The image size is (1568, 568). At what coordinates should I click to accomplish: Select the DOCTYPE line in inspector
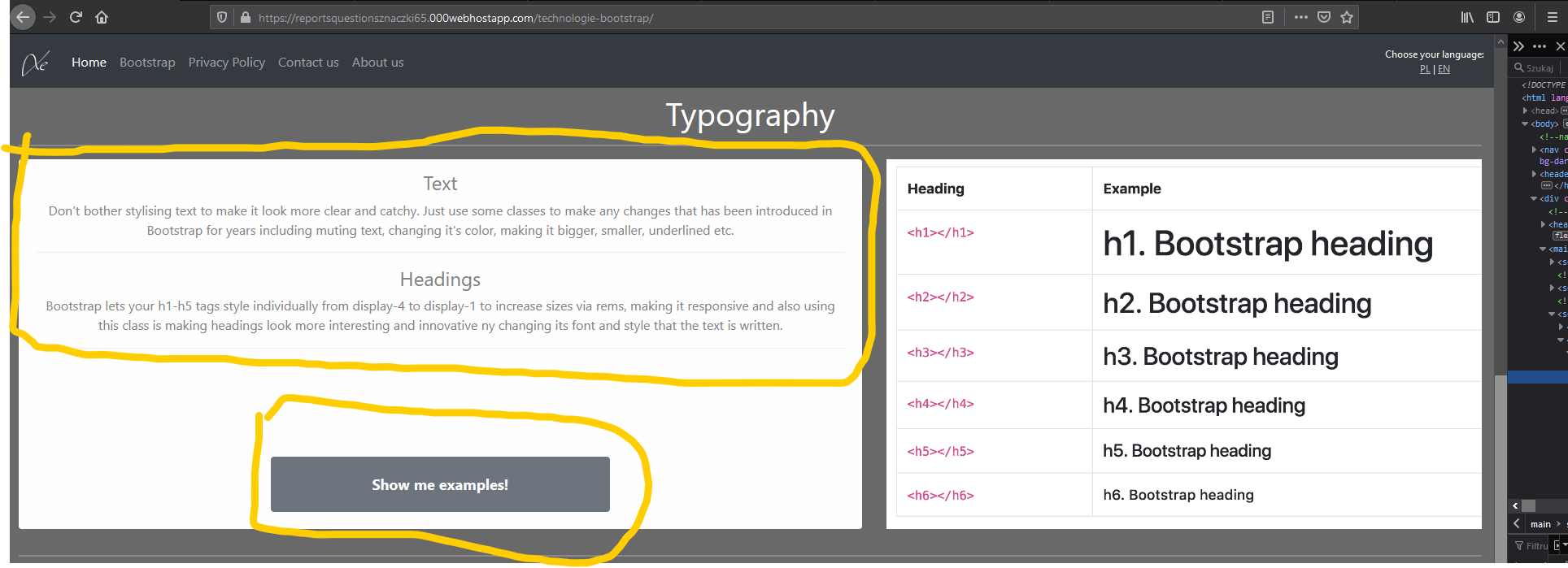1544,85
